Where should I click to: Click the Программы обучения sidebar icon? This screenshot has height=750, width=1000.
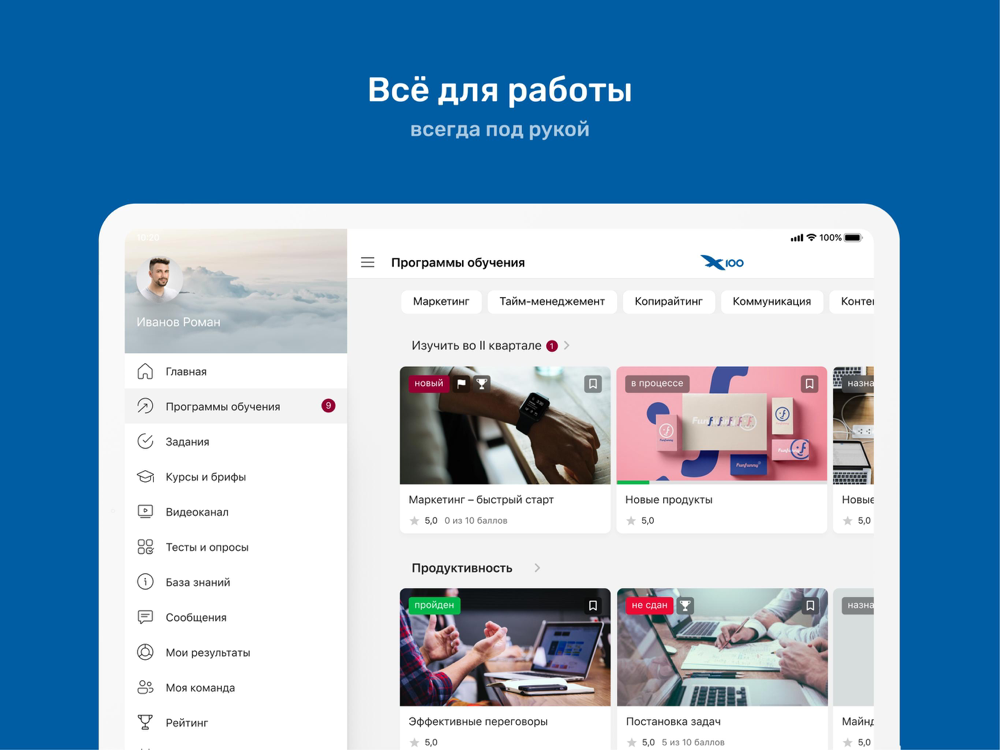click(145, 406)
